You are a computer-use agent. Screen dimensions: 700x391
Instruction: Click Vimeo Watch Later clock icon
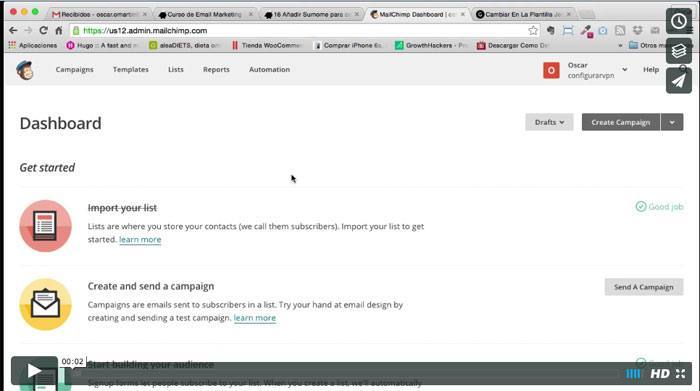pos(679,21)
